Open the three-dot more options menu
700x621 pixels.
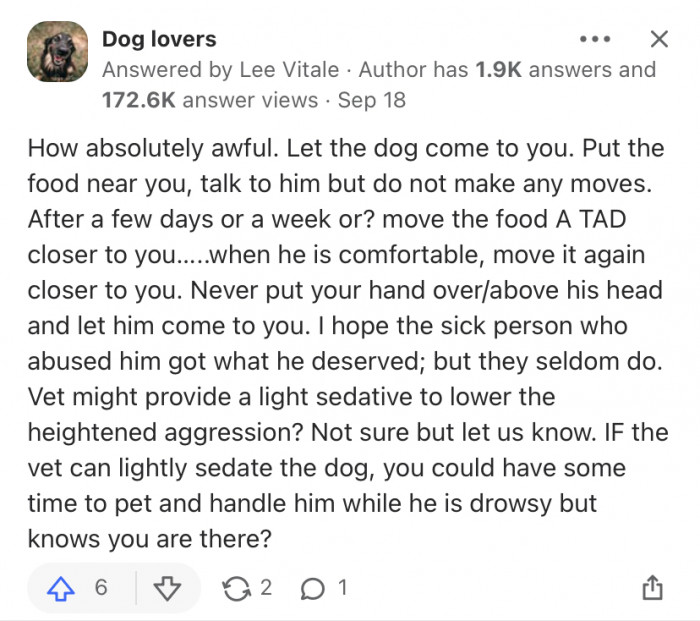pyautogui.click(x=594, y=40)
